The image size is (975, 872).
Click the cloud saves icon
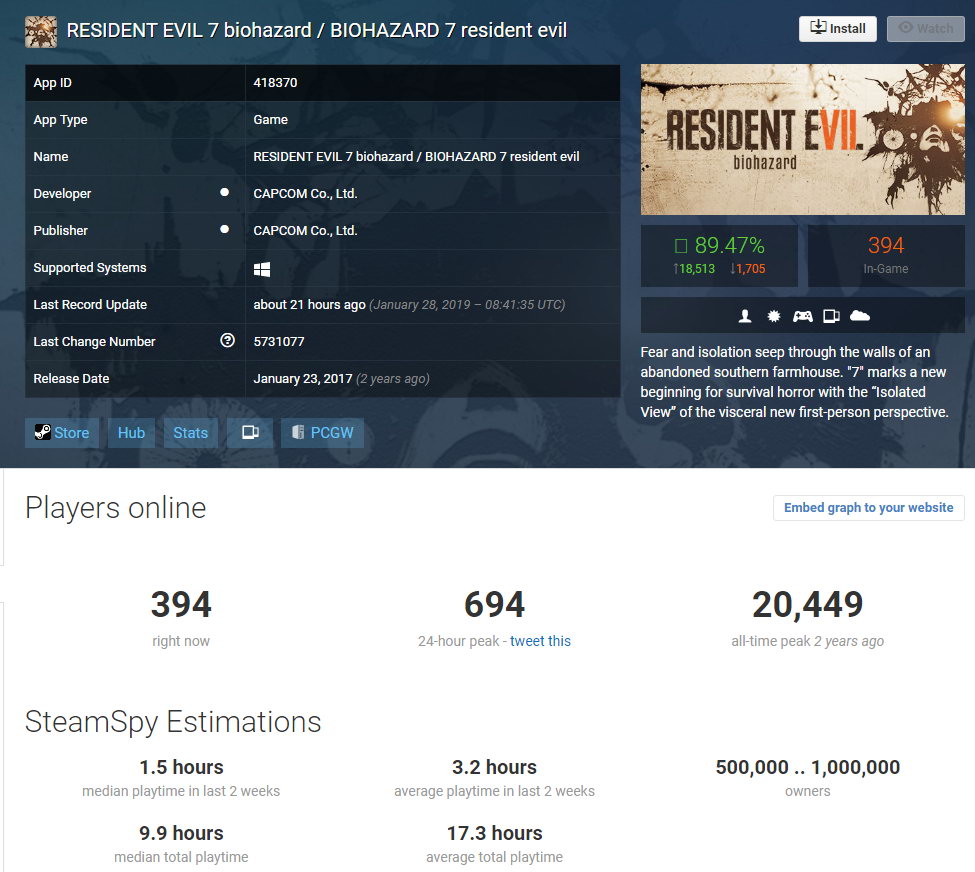[858, 315]
